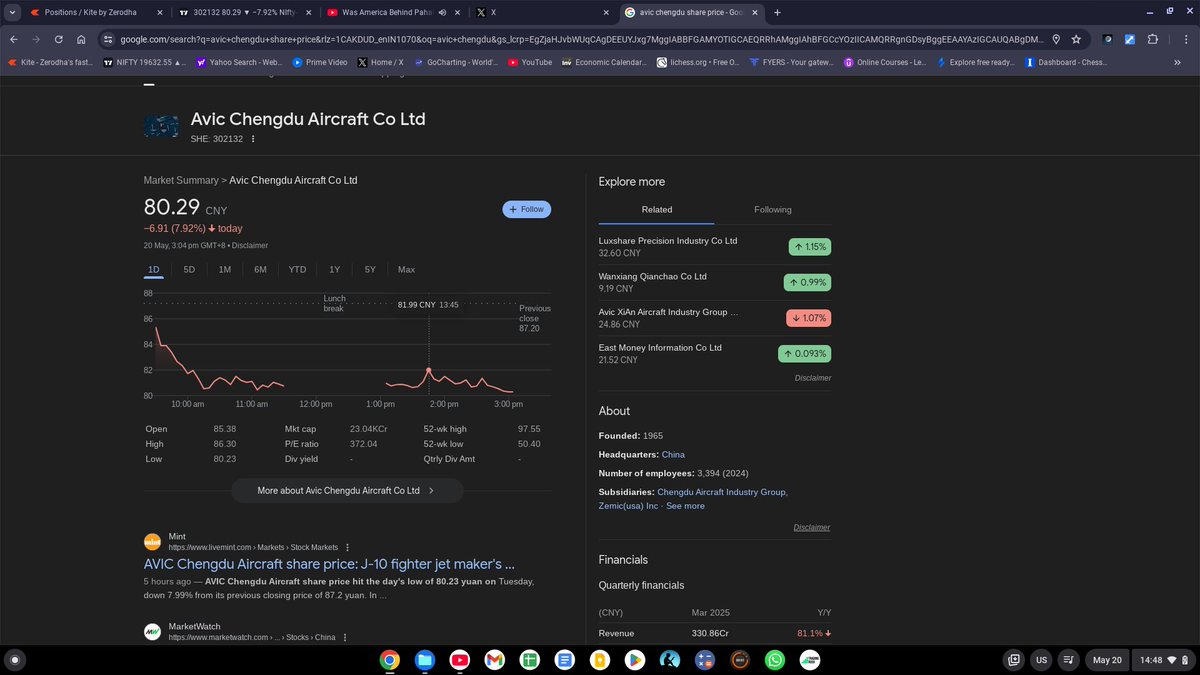Open Chrome three-dot menu

1187,39
